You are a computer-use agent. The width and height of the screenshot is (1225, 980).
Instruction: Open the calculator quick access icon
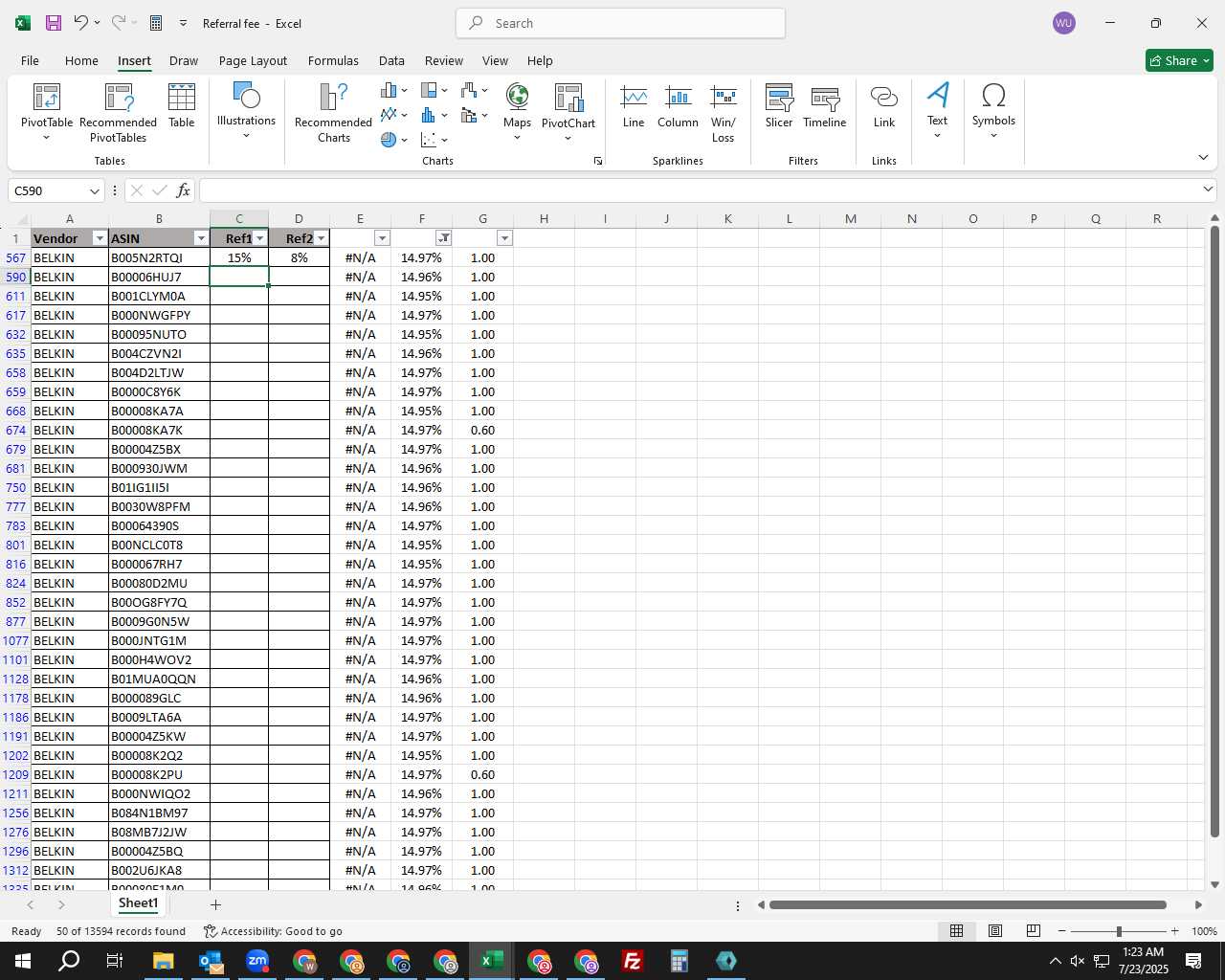156,23
